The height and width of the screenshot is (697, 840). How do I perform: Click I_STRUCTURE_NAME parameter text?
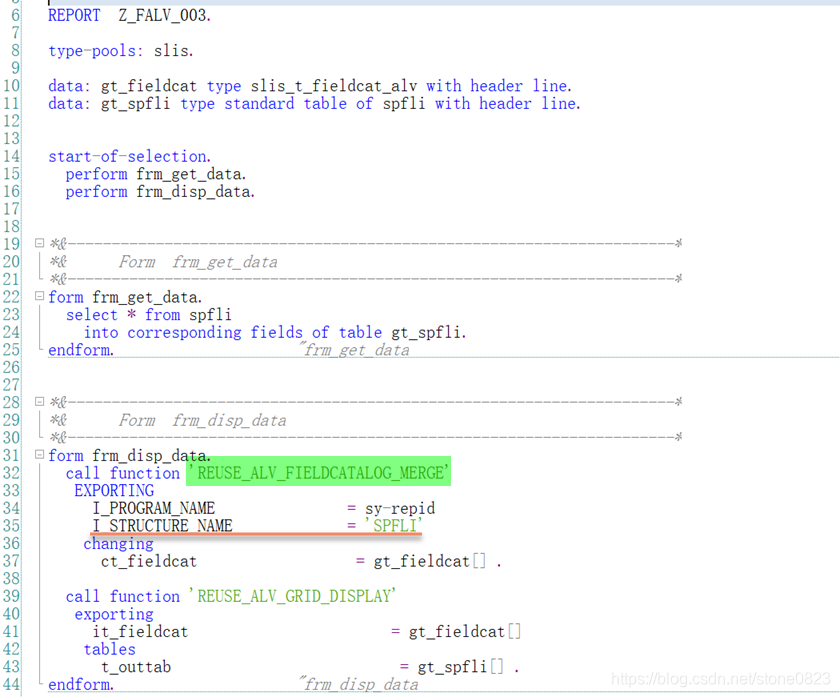[163, 526]
